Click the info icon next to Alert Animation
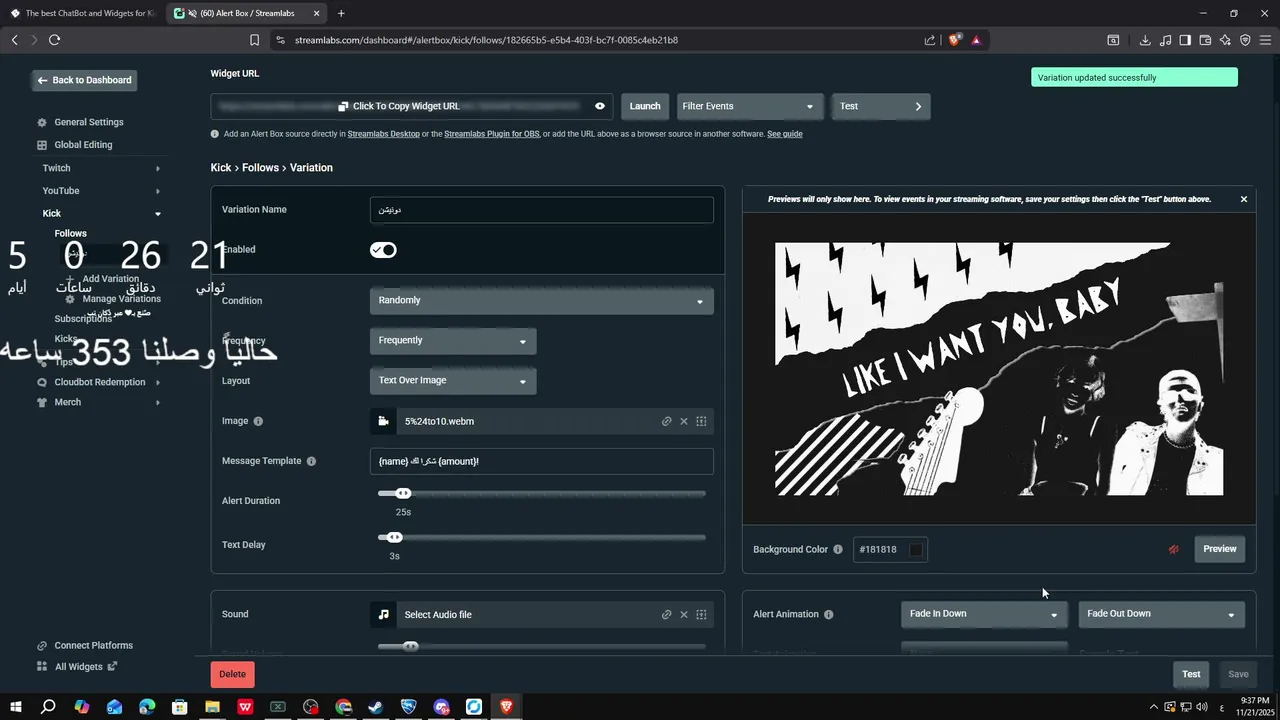The height and width of the screenshot is (720, 1280). pyautogui.click(x=829, y=614)
